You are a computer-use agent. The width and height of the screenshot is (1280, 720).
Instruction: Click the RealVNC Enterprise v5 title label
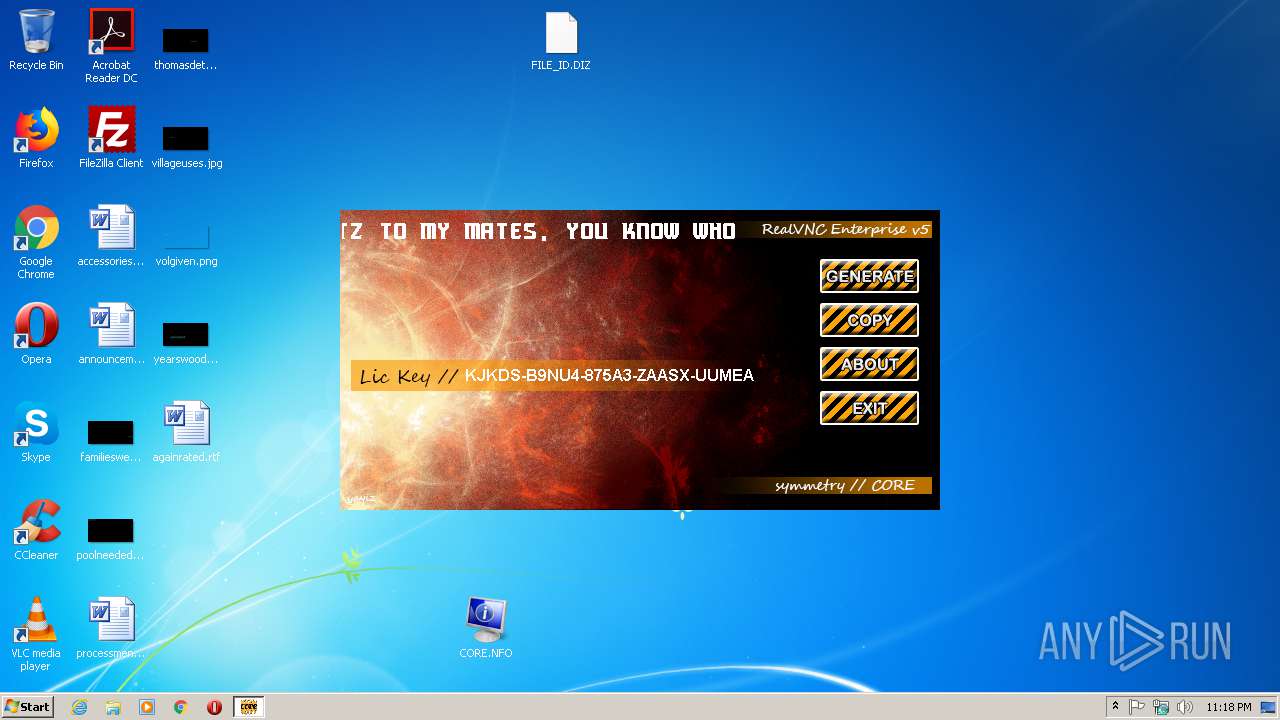(x=845, y=229)
